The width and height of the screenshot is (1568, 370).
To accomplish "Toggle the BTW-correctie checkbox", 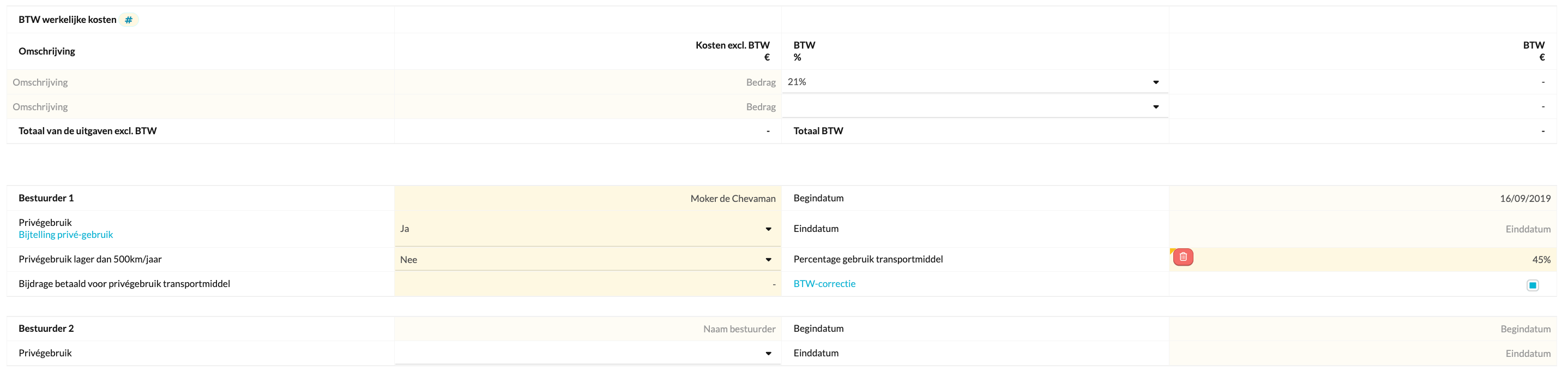I will click(1532, 285).
